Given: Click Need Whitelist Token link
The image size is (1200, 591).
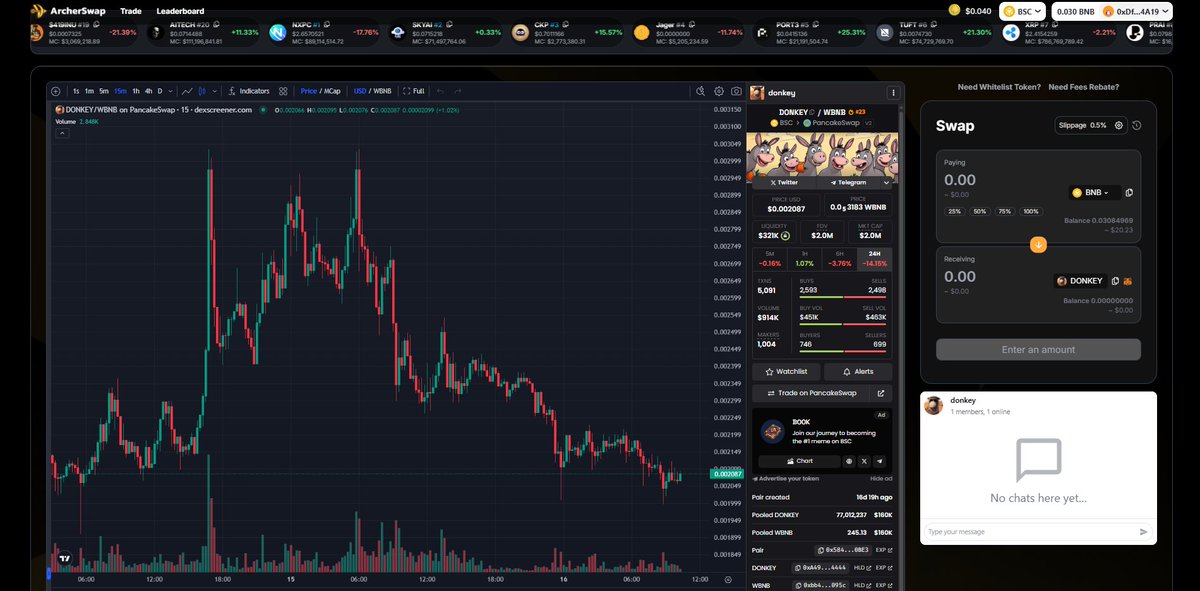Looking at the screenshot, I should [x=999, y=87].
